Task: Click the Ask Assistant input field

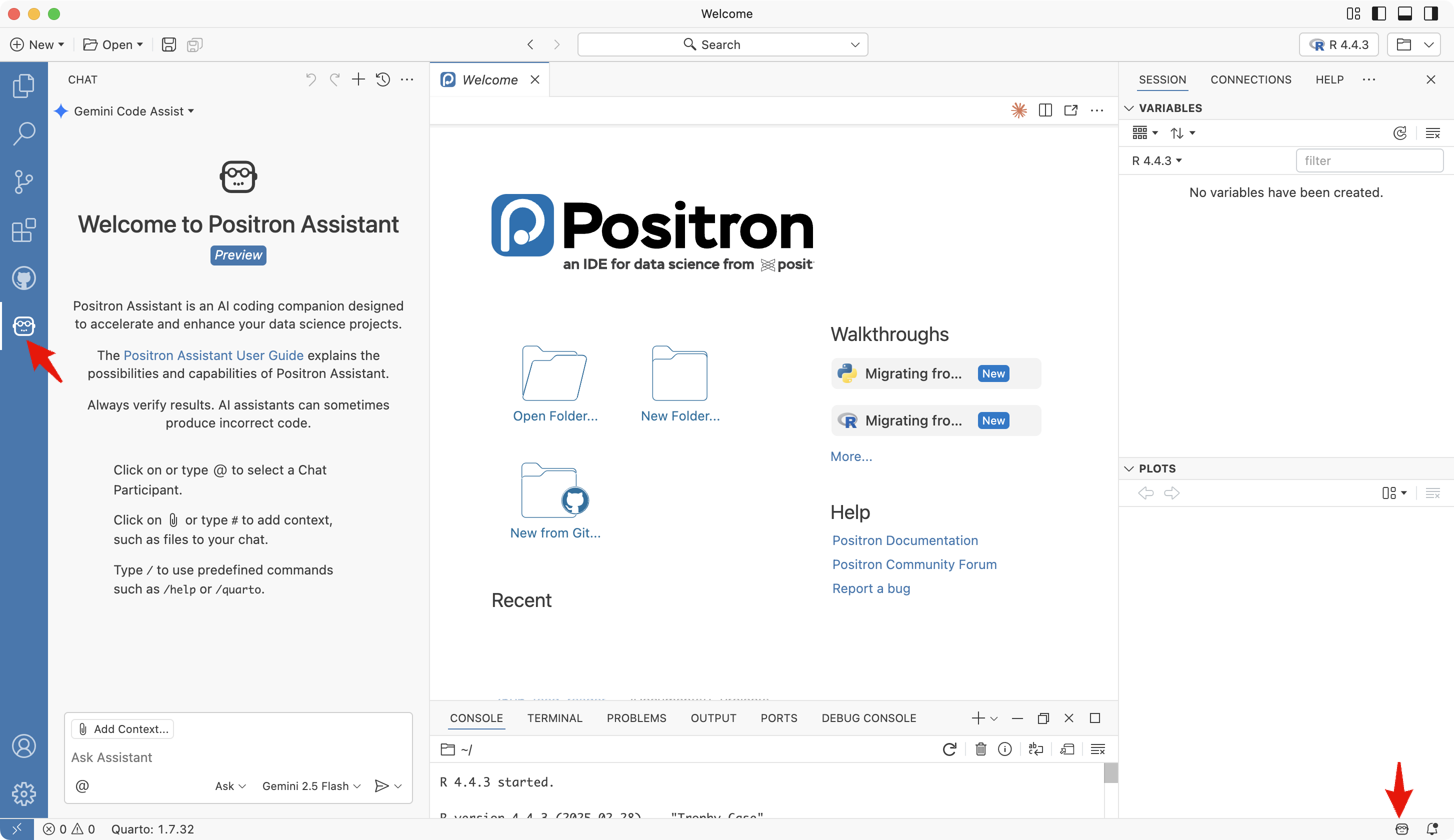Action: coord(238,757)
